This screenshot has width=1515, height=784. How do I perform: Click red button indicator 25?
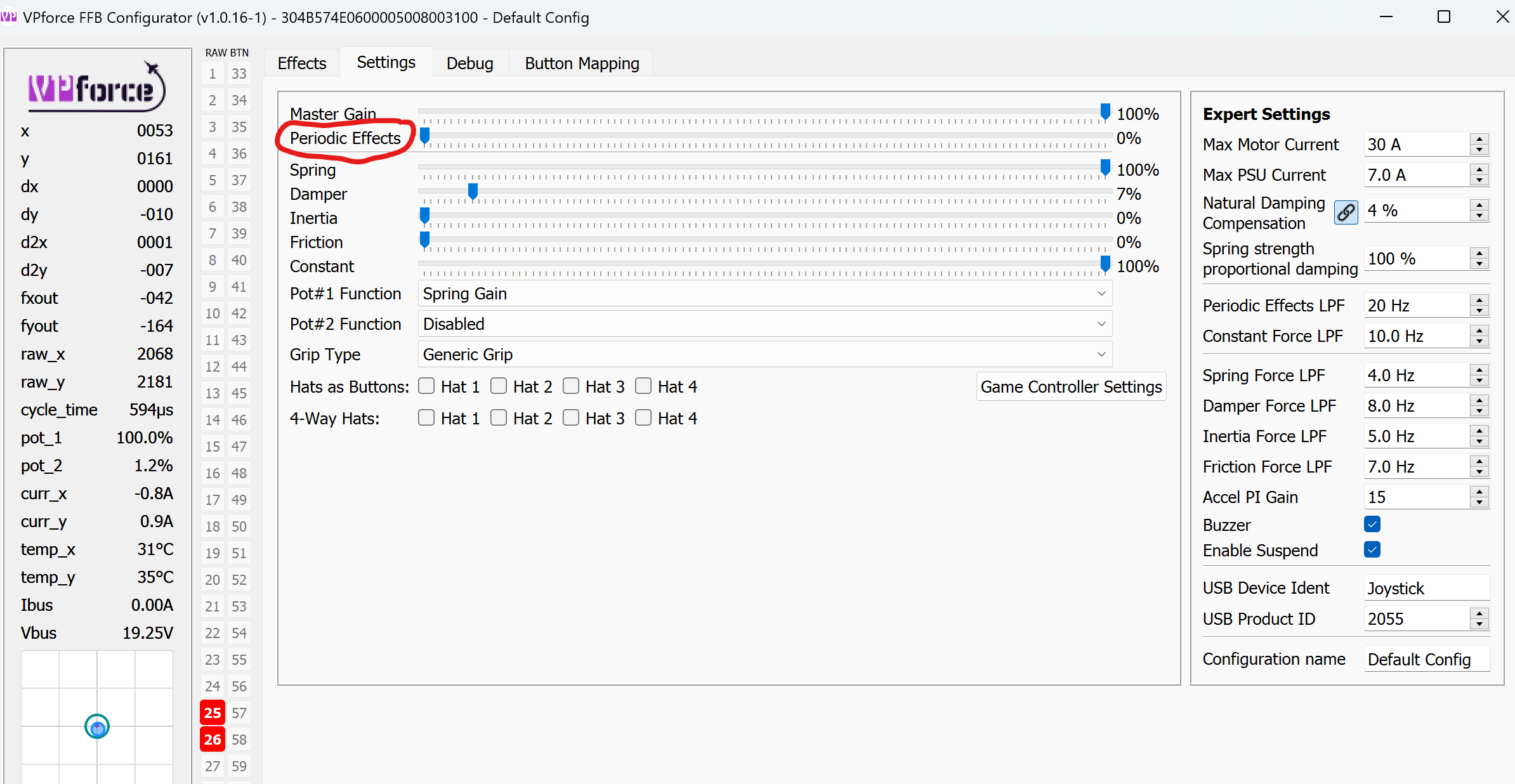click(213, 713)
